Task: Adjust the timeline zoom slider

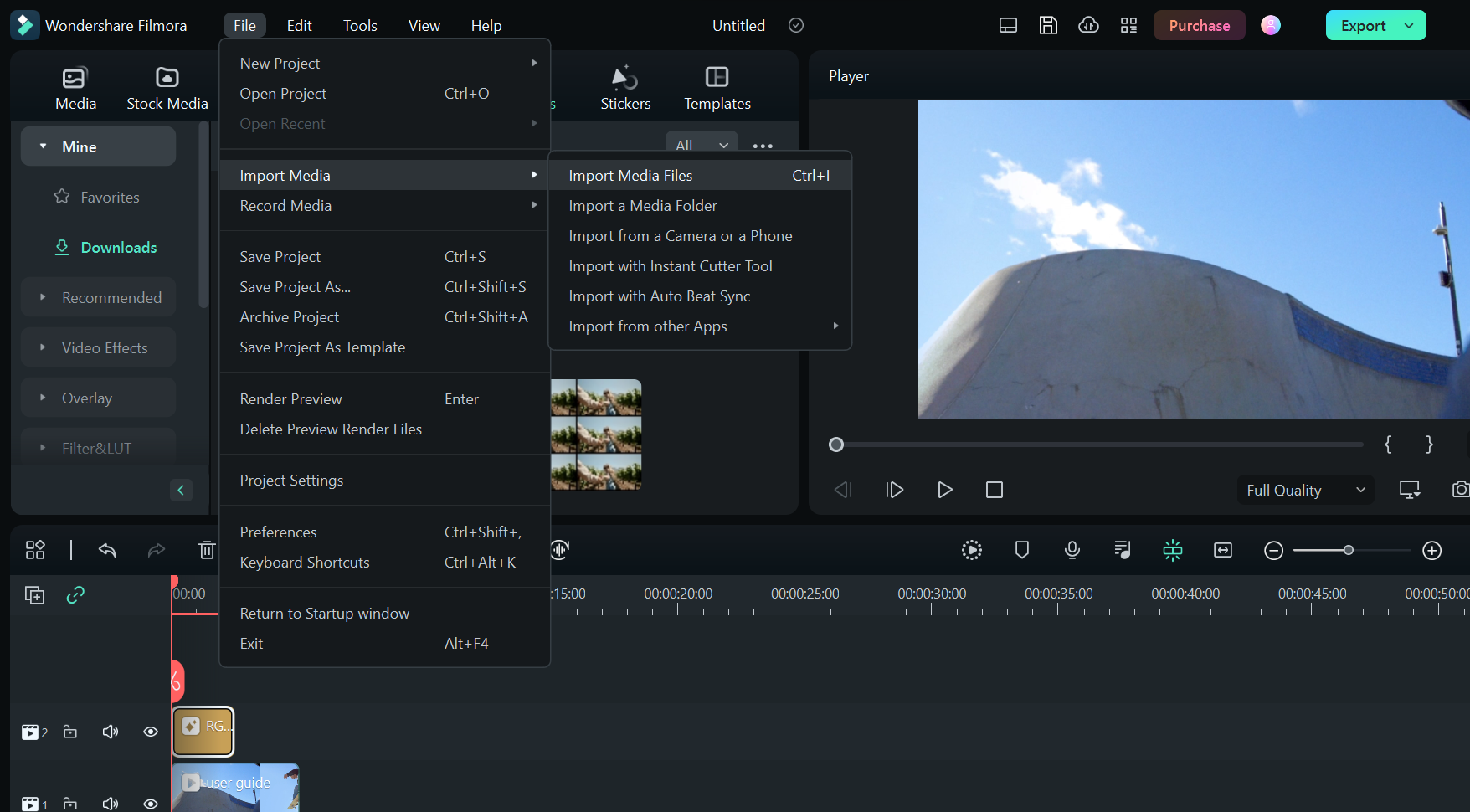Action: pyautogui.click(x=1349, y=550)
